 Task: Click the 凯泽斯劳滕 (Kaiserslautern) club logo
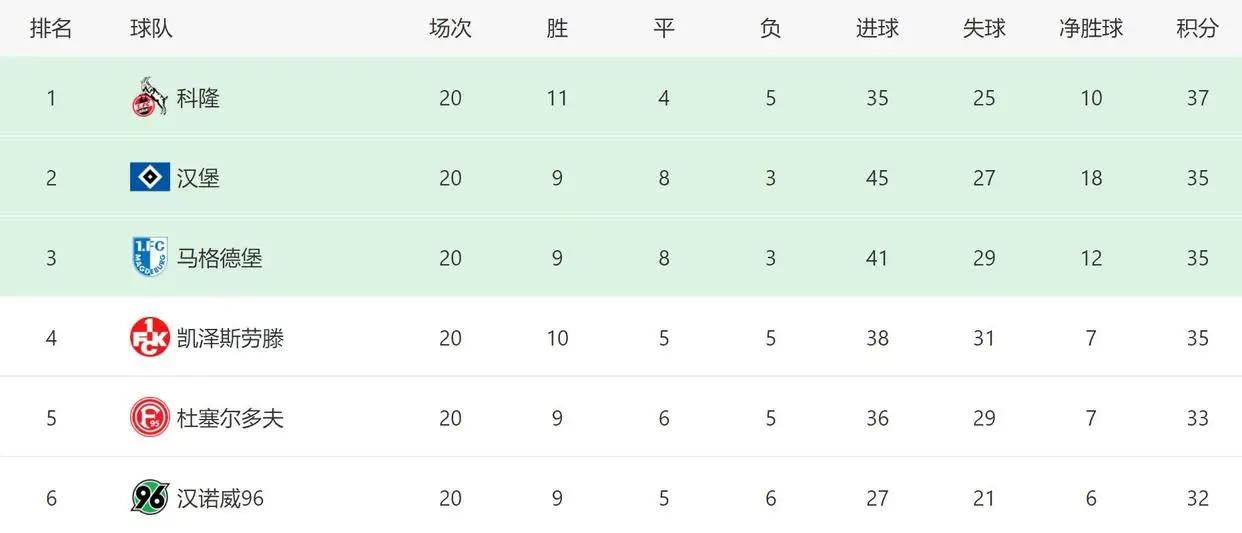(150, 337)
